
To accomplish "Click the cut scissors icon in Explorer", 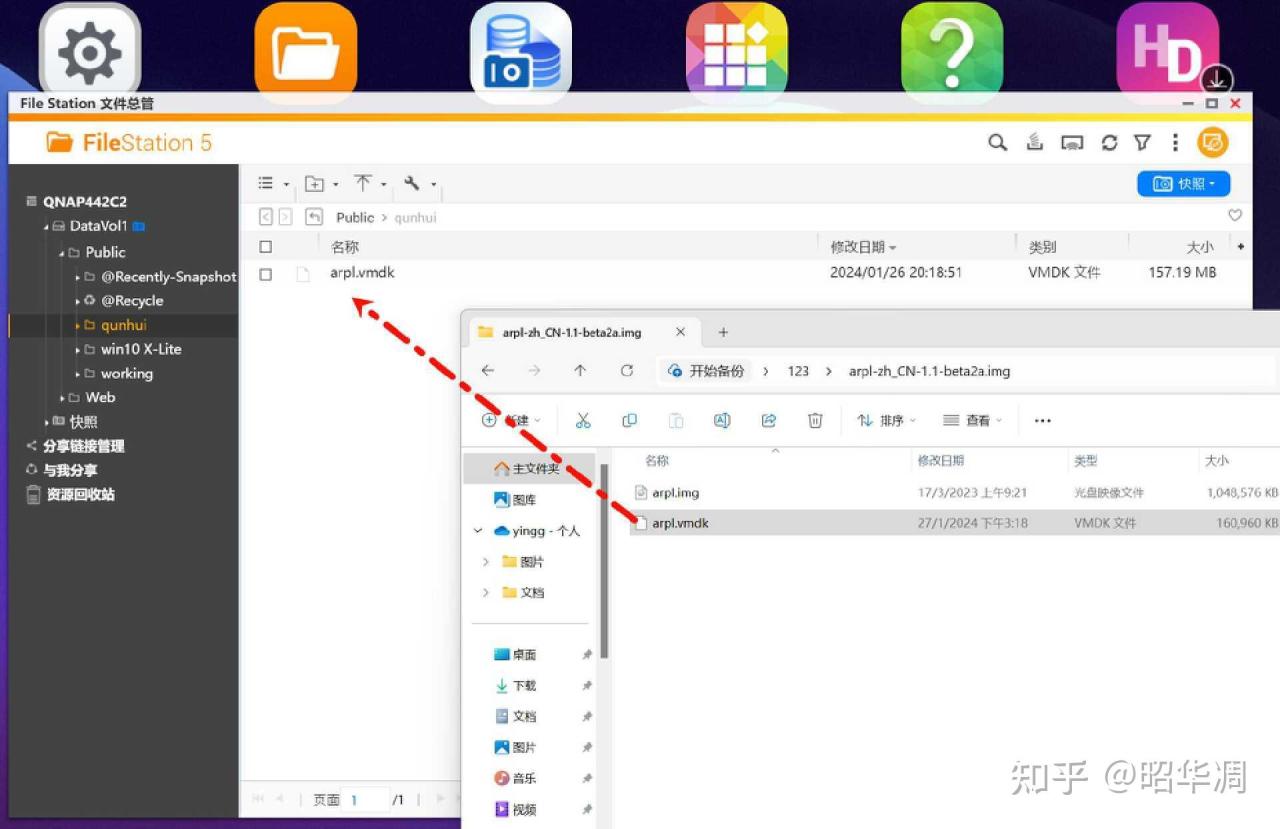I will point(583,421).
